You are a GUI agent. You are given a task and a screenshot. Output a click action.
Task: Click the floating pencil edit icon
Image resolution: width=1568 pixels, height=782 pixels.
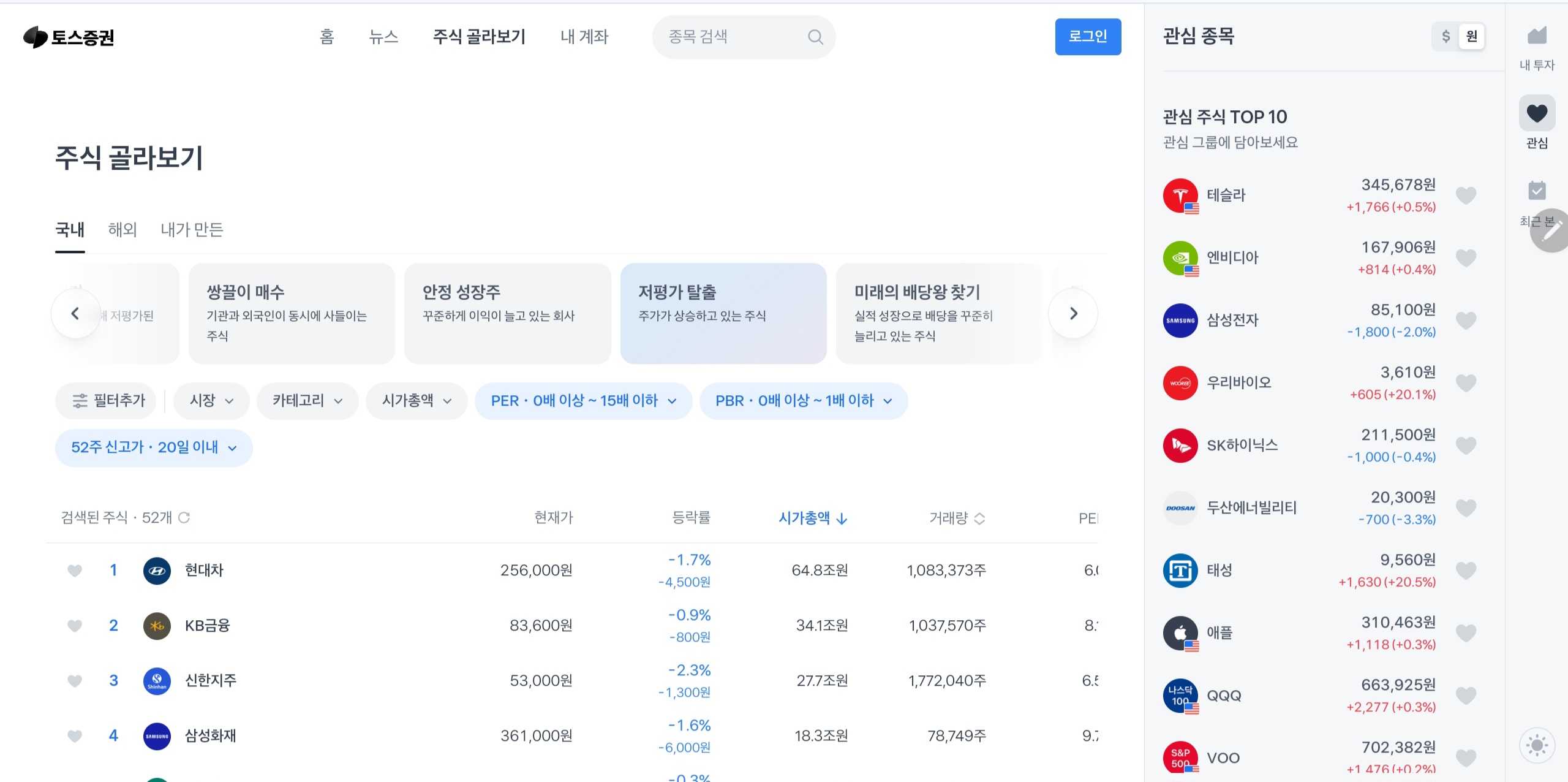[x=1551, y=230]
